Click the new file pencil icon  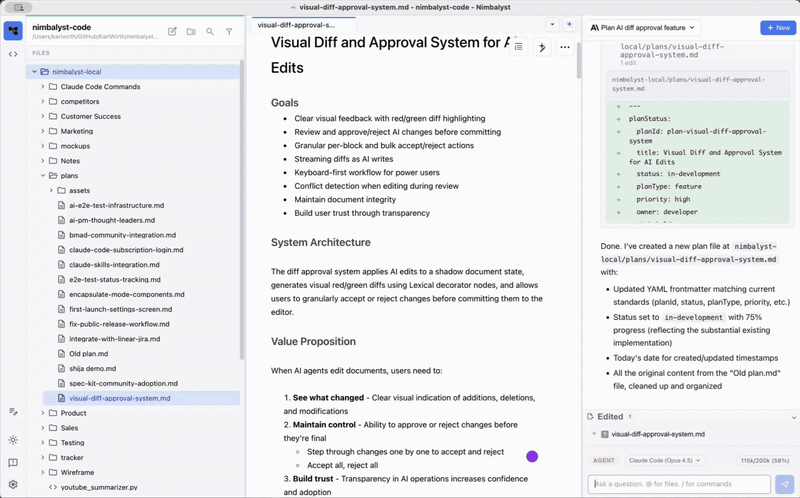click(x=172, y=32)
